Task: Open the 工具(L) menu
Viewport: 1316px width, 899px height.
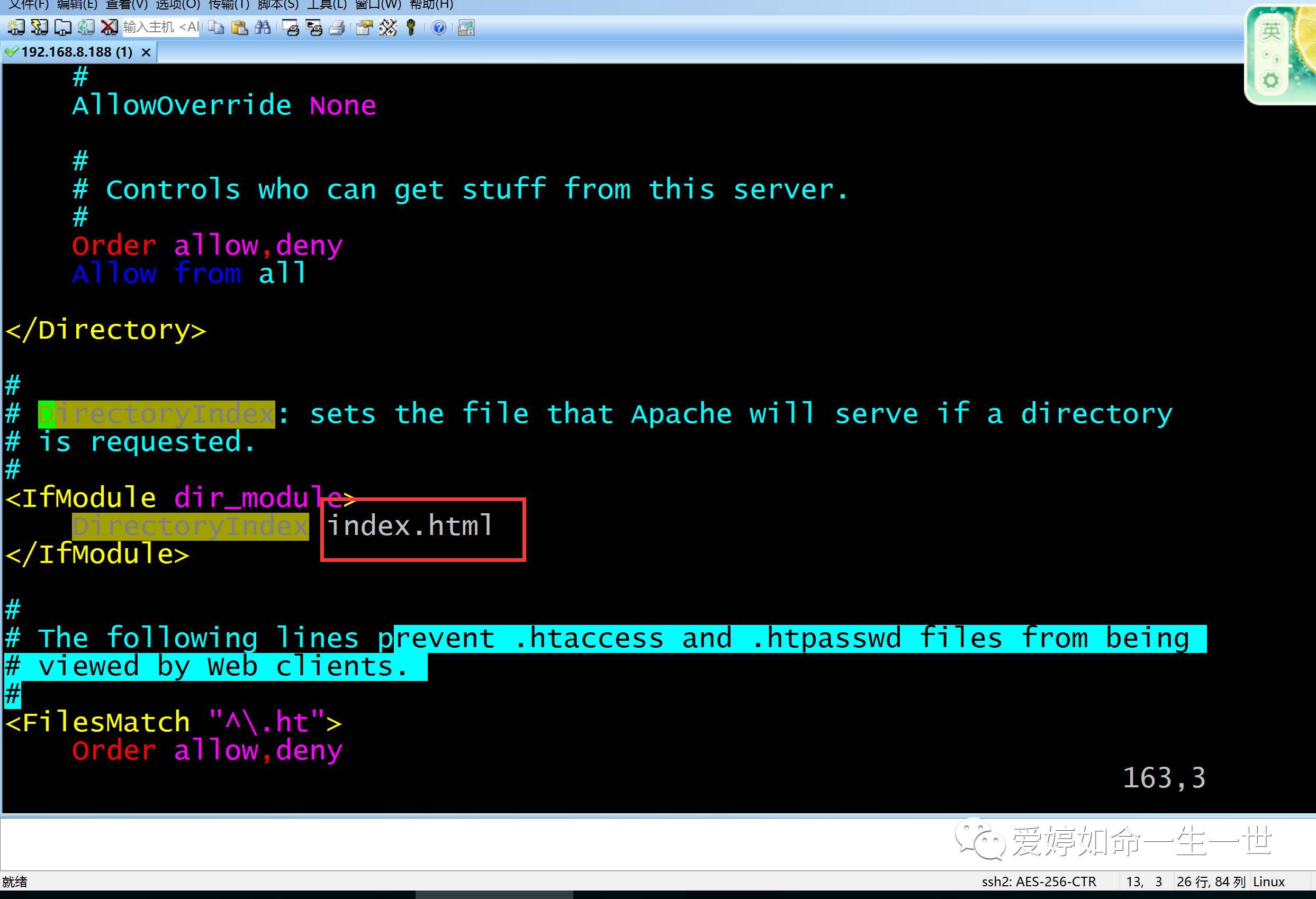Action: 327,5
